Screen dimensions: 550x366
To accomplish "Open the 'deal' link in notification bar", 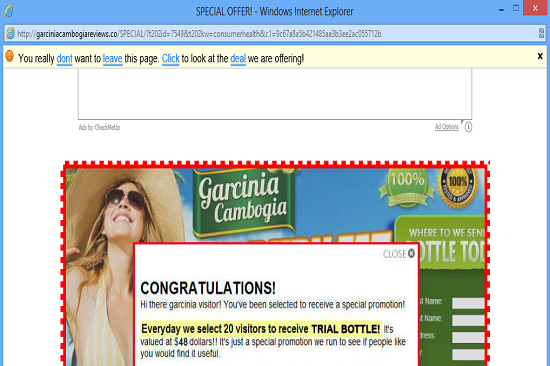I will [238, 58].
